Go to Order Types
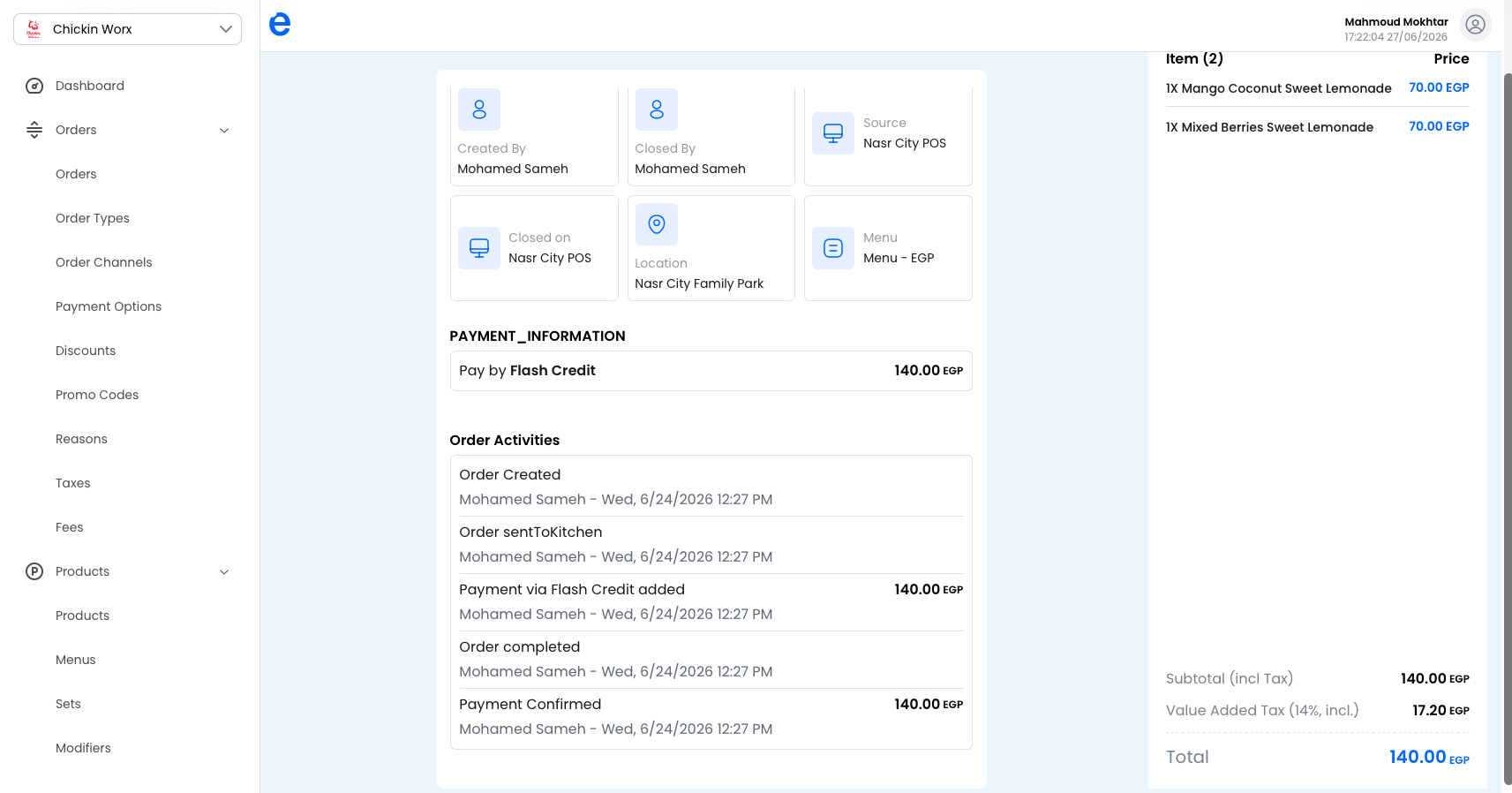Screen dimensions: 1512x793 pyautogui.click(x=93, y=218)
